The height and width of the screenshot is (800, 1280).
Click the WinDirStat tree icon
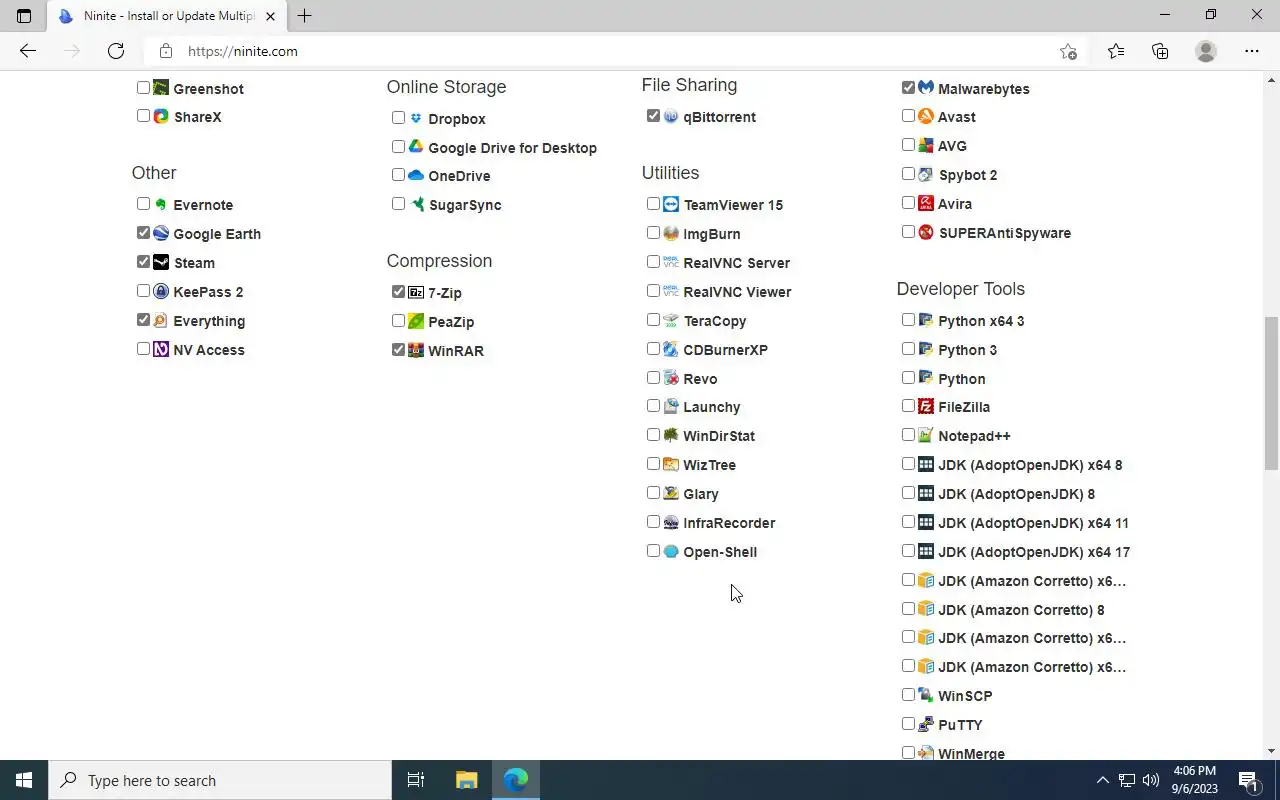(x=671, y=435)
